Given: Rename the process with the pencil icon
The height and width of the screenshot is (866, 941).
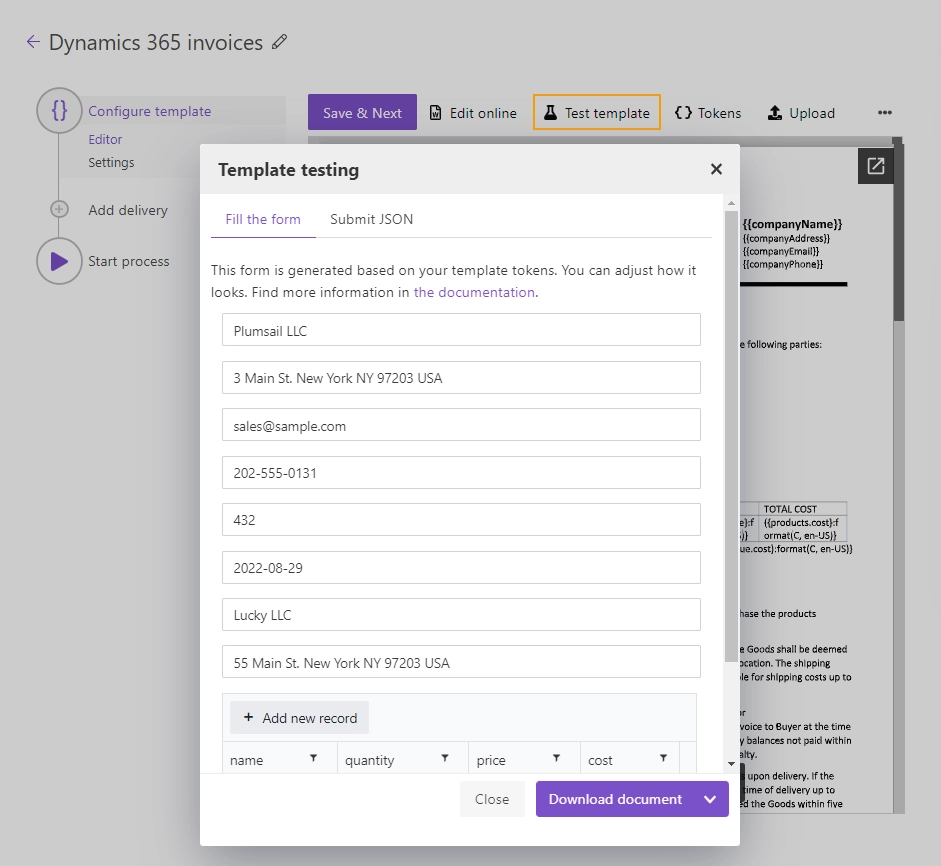Looking at the screenshot, I should pos(279,41).
